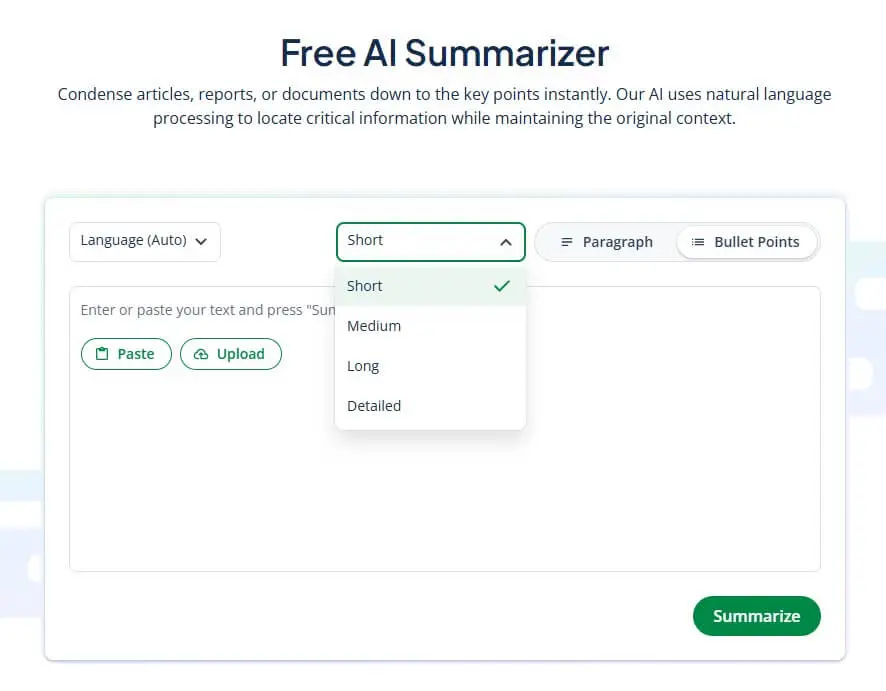Click the green checkmark beside Short
Image resolution: width=886 pixels, height=691 pixels.
[502, 286]
